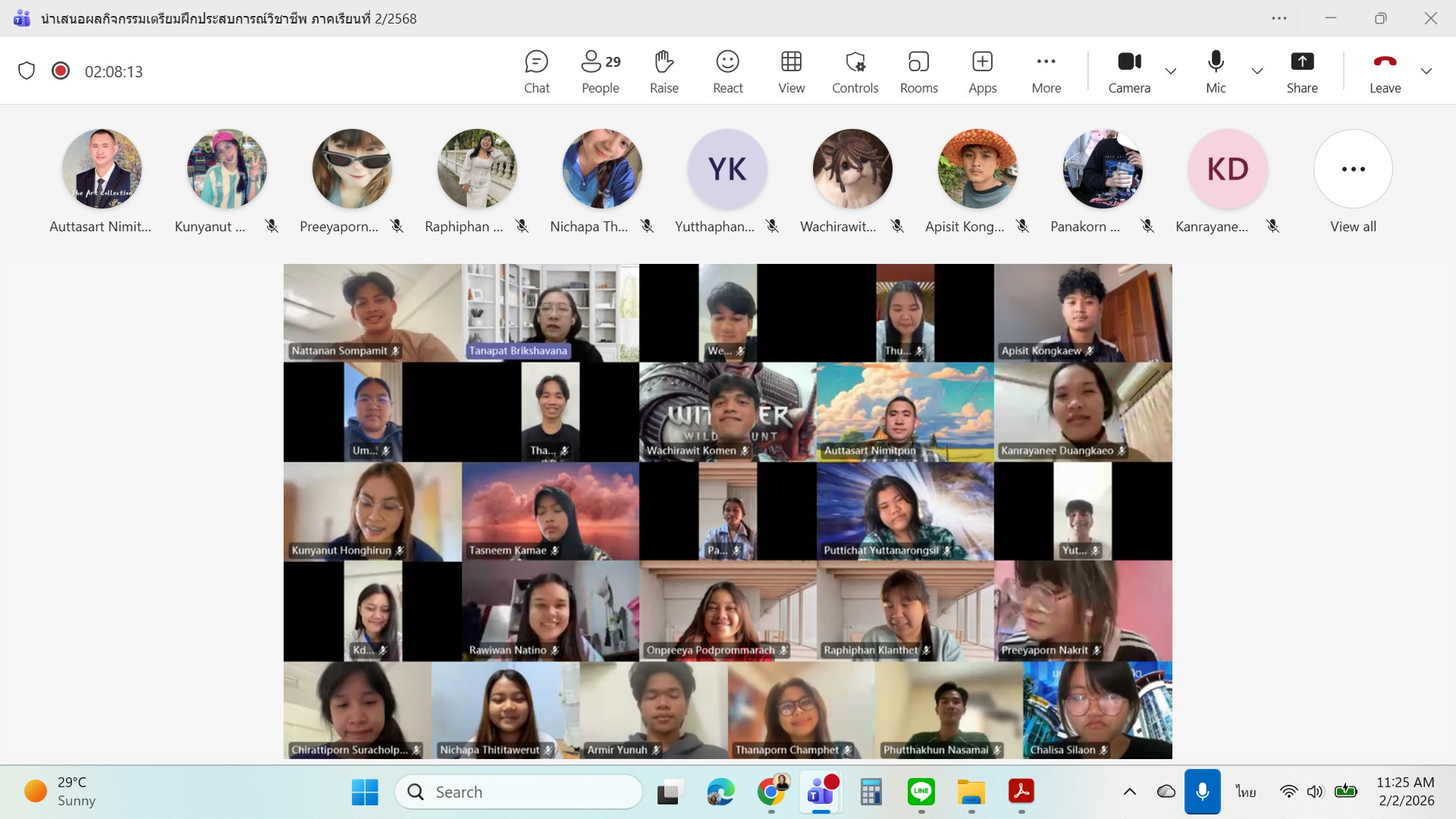Image resolution: width=1456 pixels, height=819 pixels.
Task: Open breakout Rooms
Action: (918, 71)
